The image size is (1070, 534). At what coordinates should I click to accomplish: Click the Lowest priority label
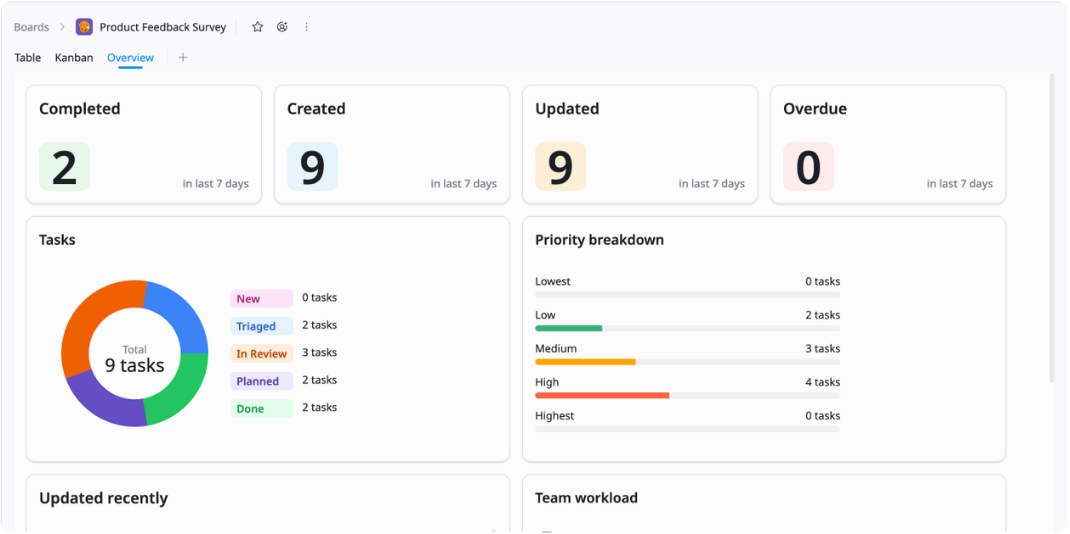[553, 281]
